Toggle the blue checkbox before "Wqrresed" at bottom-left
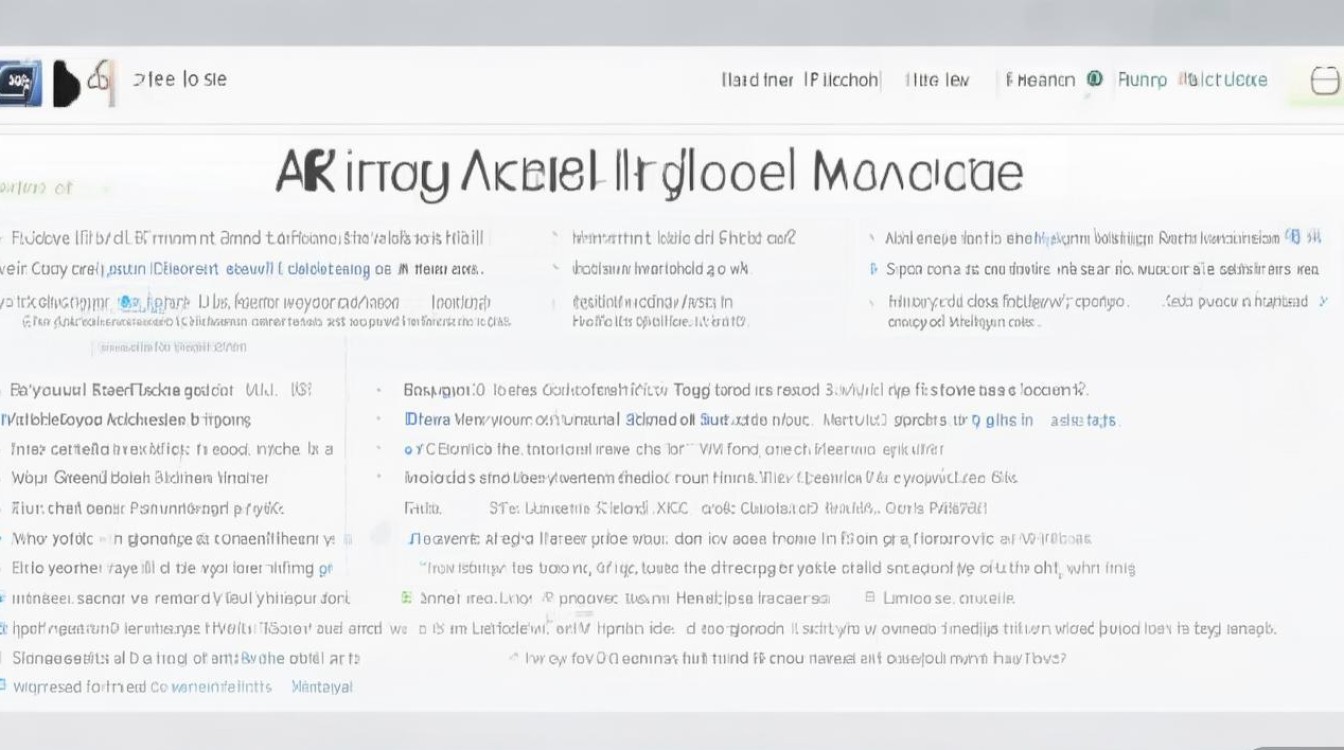This screenshot has height=750, width=1344. pos(4,686)
